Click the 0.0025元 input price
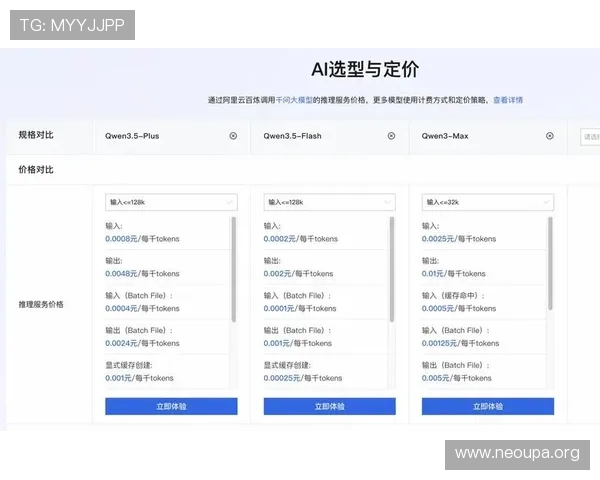The image size is (600, 480). 438,239
